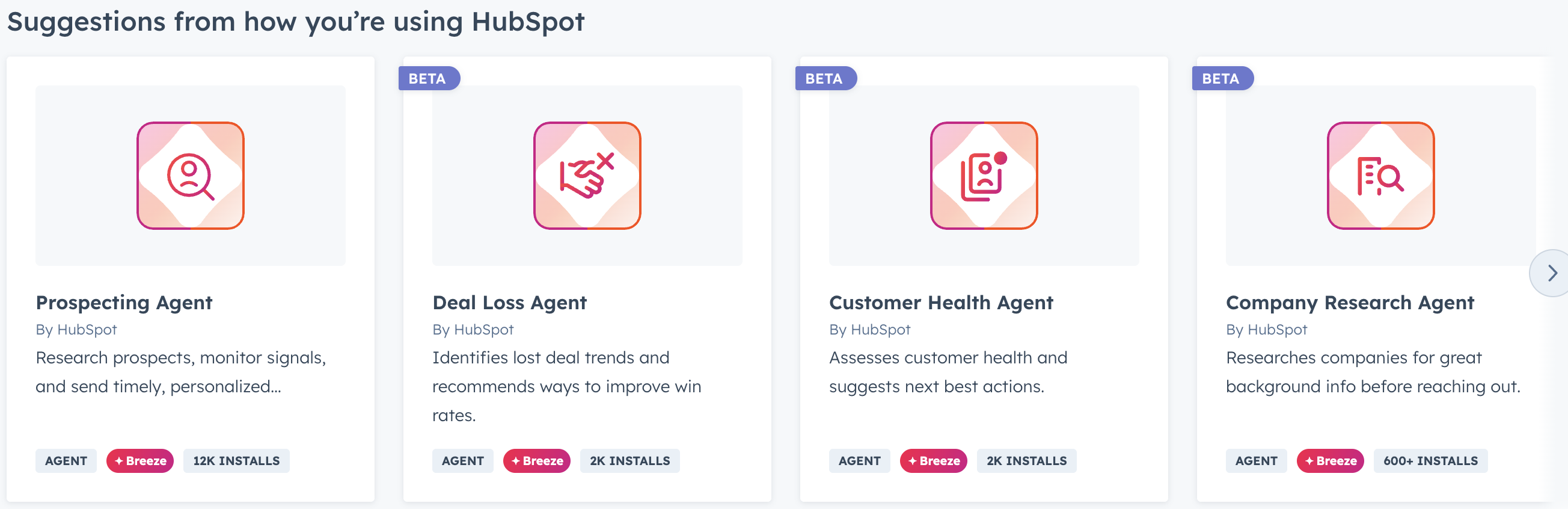Open the Deal Loss Agent title link
The width and height of the screenshot is (1568, 509).
[509, 303]
